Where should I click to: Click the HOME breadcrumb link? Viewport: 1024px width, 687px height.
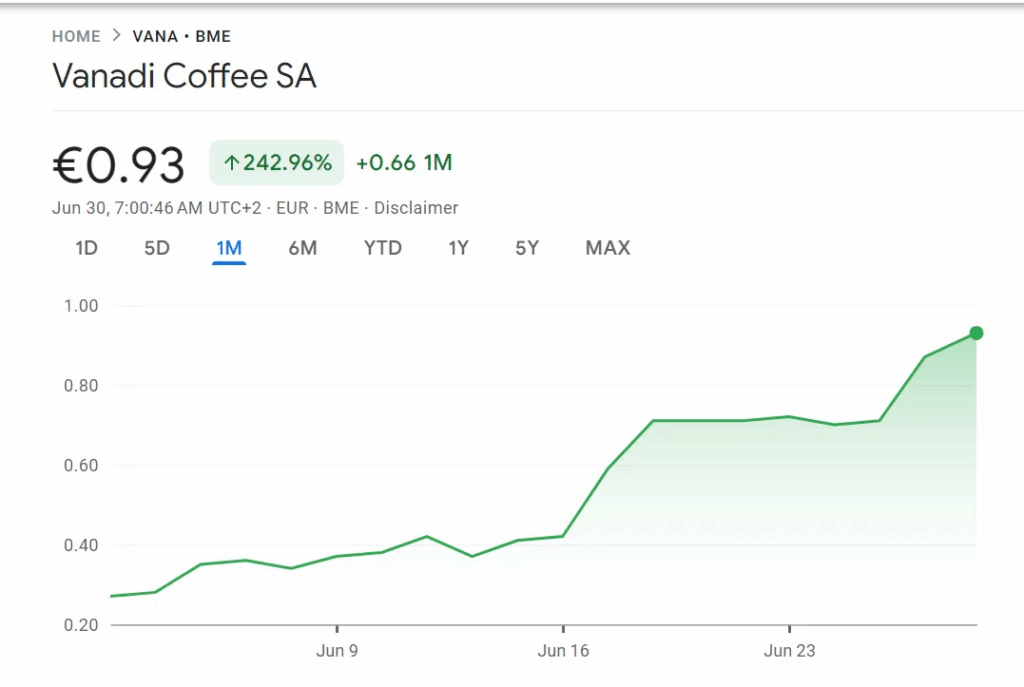pyautogui.click(x=76, y=36)
